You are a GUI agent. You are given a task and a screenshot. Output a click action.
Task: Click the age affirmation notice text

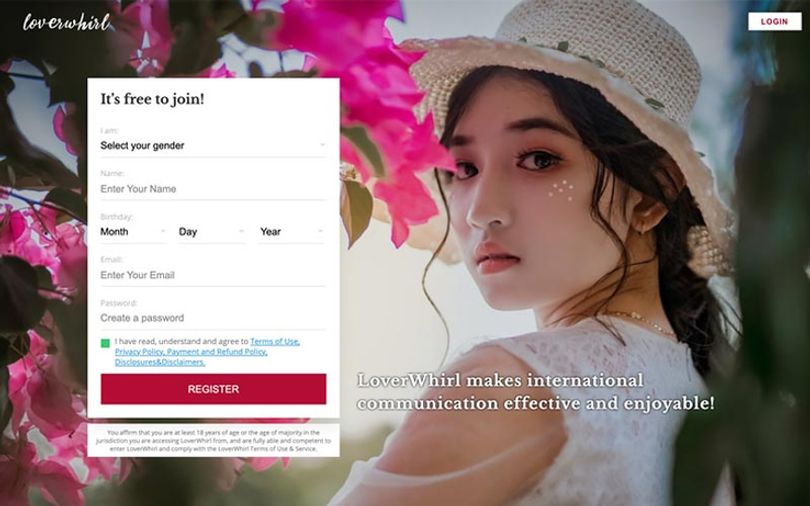pyautogui.click(x=213, y=440)
